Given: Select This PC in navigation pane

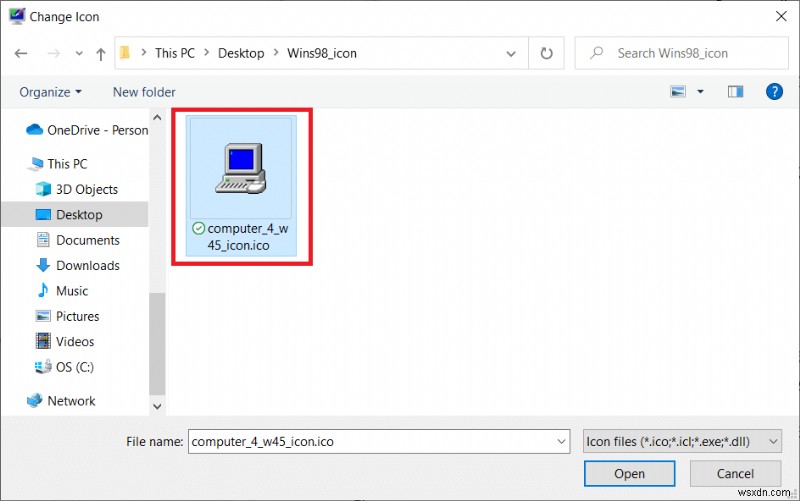Looking at the screenshot, I should (x=67, y=164).
